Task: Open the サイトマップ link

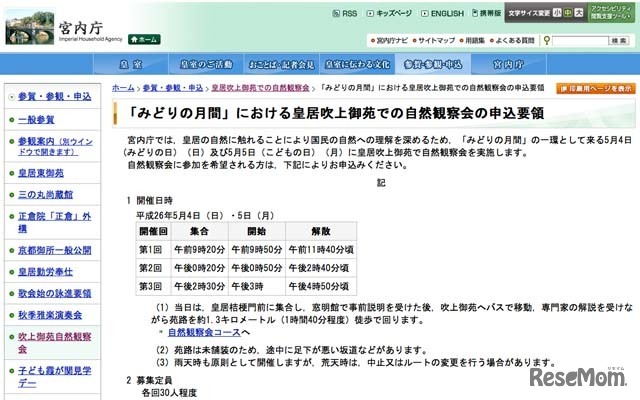Action: [x=434, y=40]
